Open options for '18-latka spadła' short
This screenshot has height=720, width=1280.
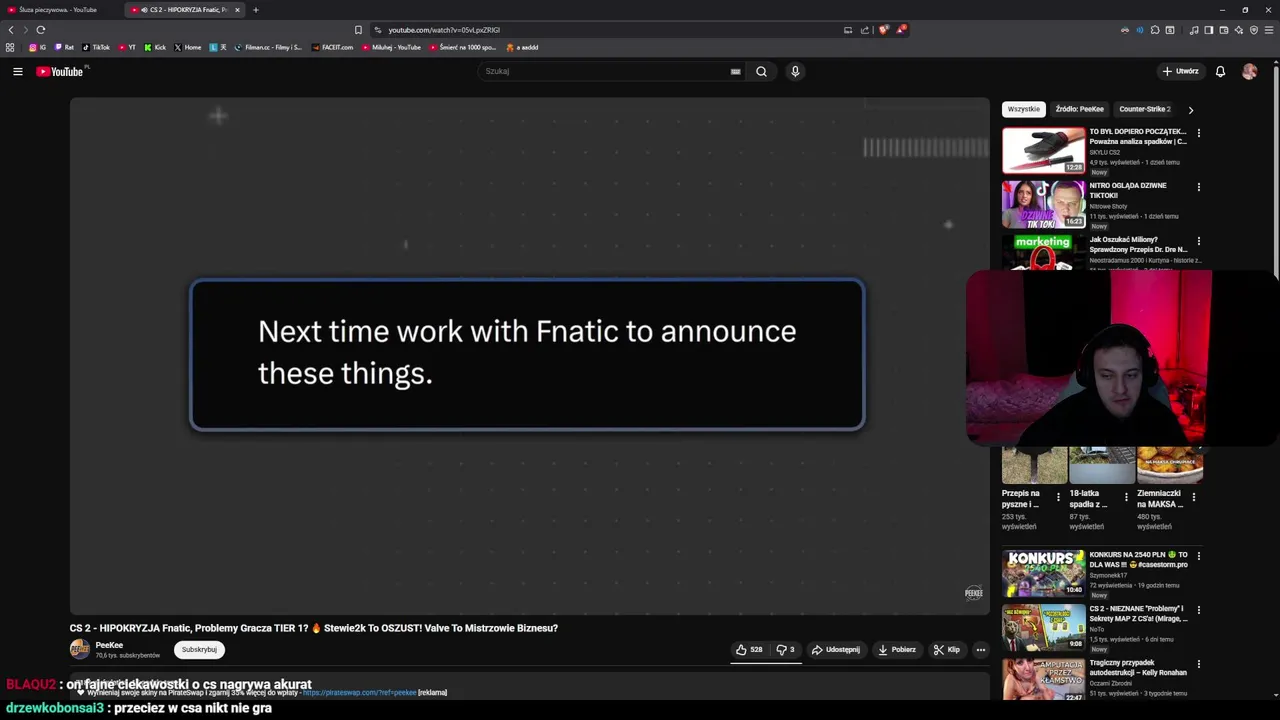click(x=1126, y=497)
